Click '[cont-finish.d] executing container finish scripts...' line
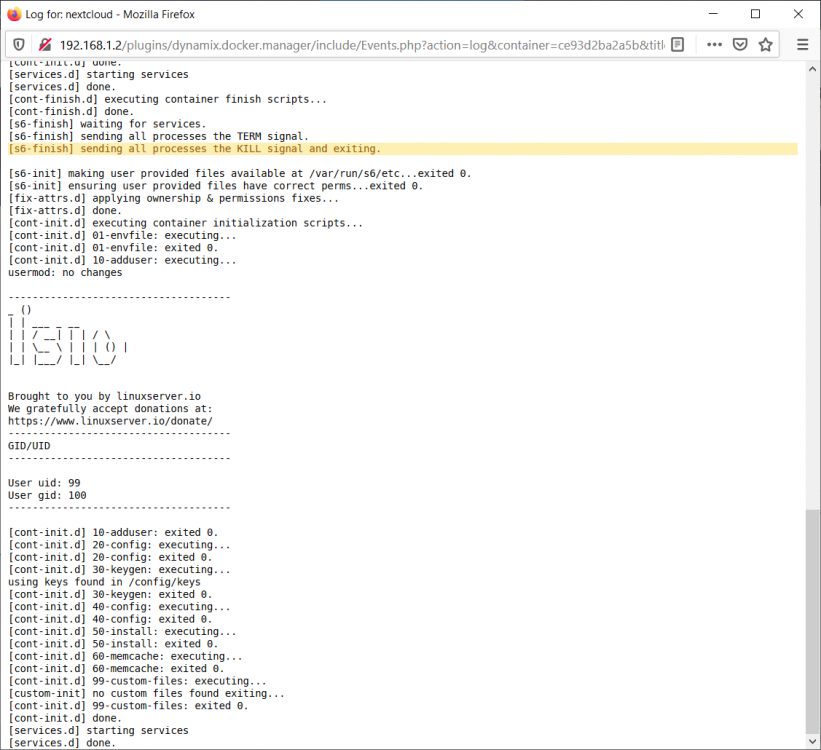Viewport: 821px width, 750px height. click(168, 99)
